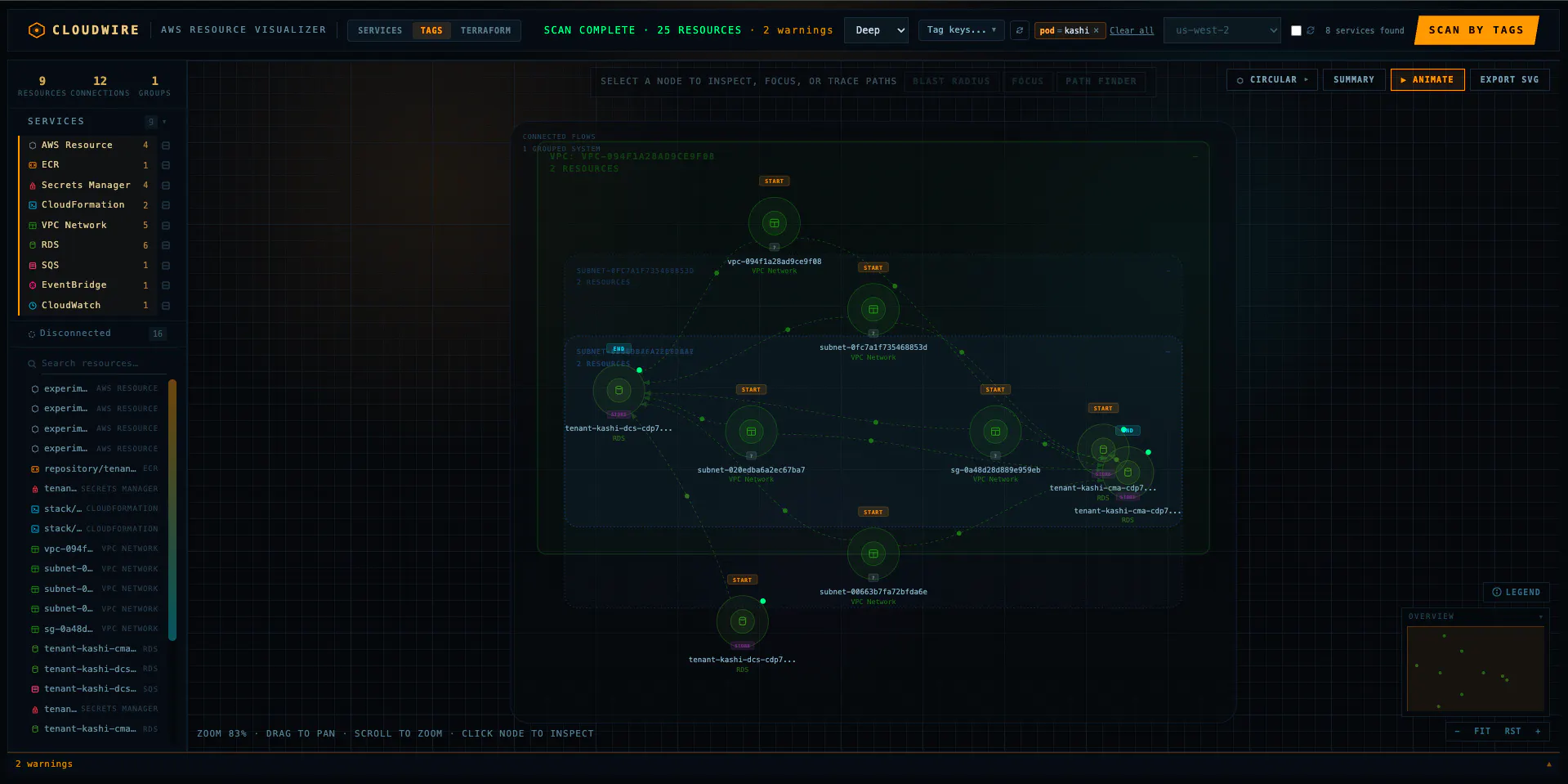Select the subnet-020edba6a2ec67ba7 node icon
Image resolution: width=1568 pixels, height=784 pixels.
pyautogui.click(x=751, y=432)
